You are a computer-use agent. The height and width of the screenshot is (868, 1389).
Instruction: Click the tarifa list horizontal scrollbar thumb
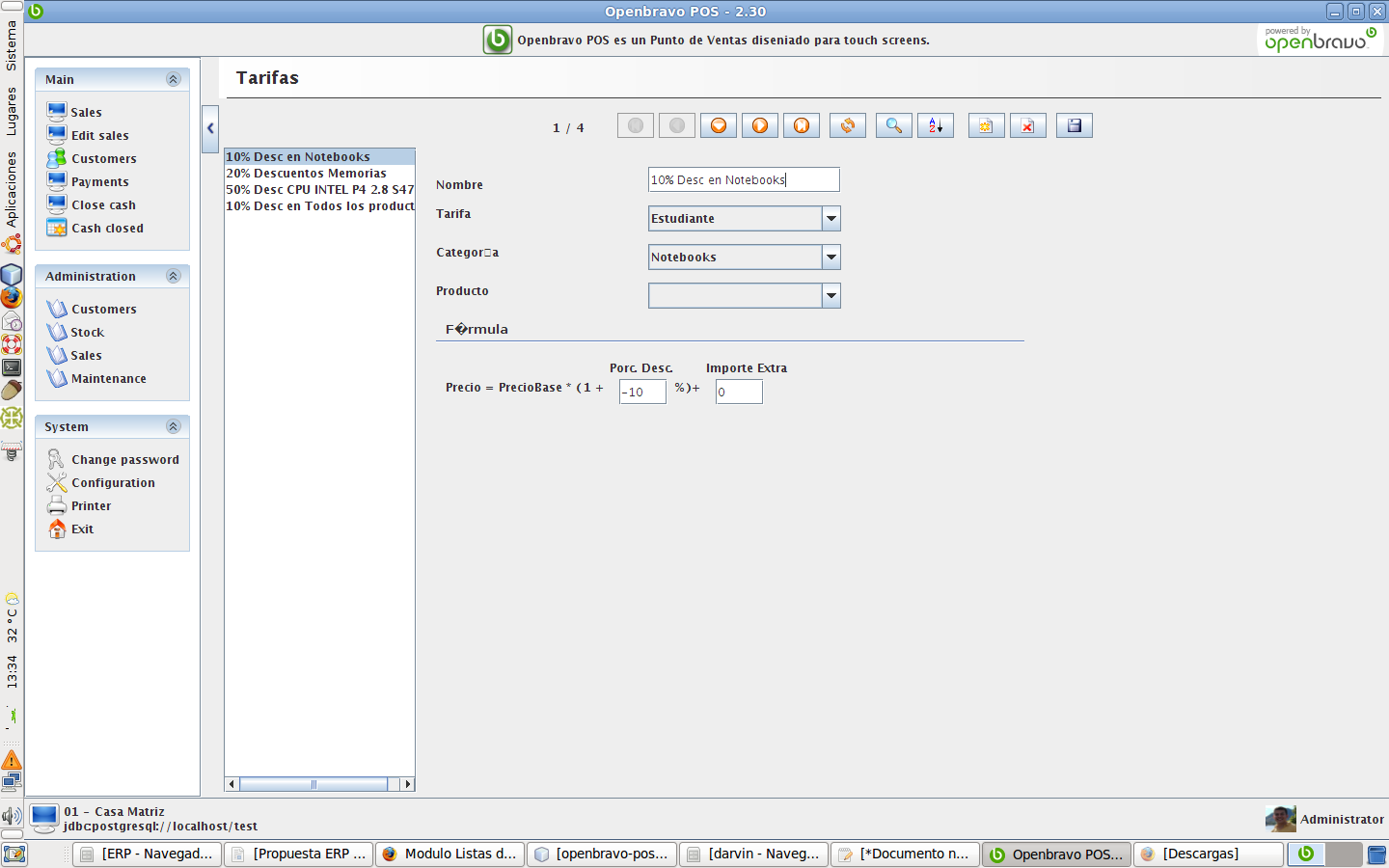pos(313,784)
